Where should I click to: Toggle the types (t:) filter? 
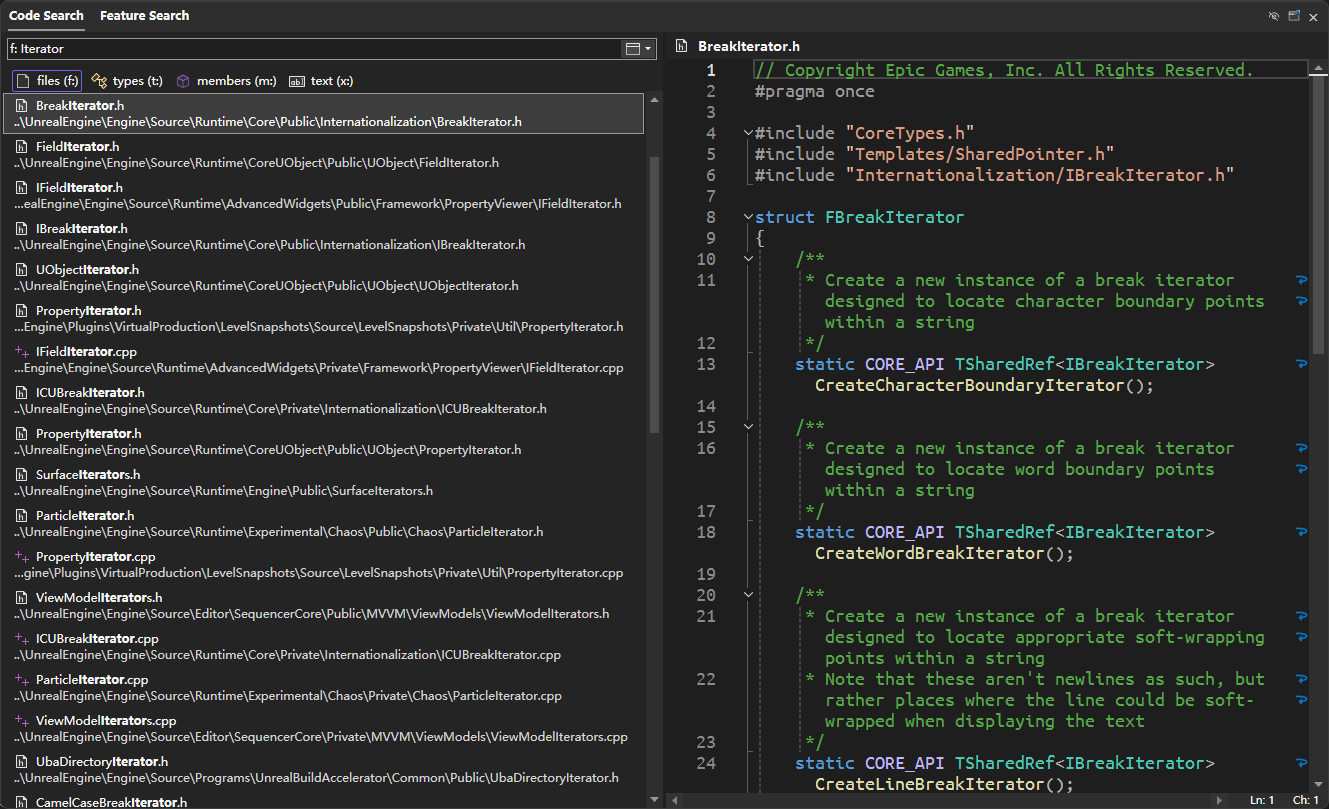point(127,81)
